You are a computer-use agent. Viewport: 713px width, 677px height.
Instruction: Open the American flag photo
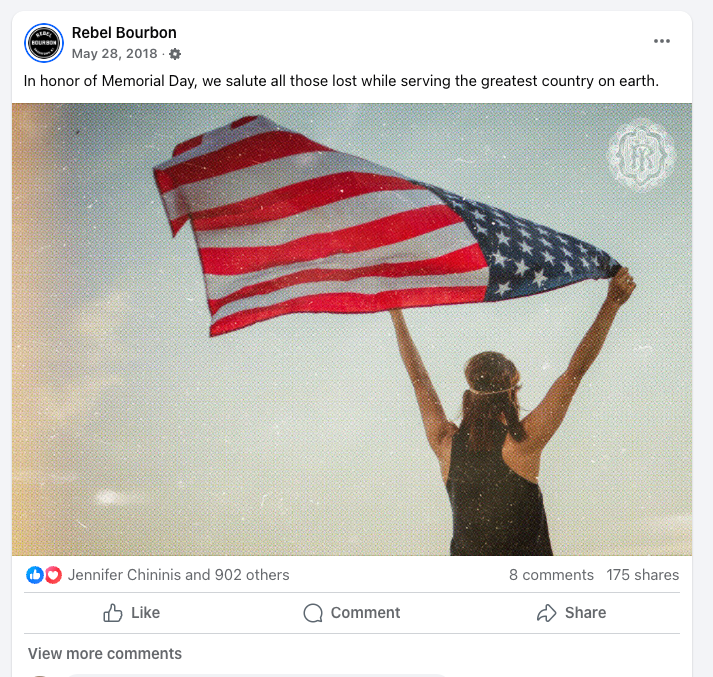point(352,329)
